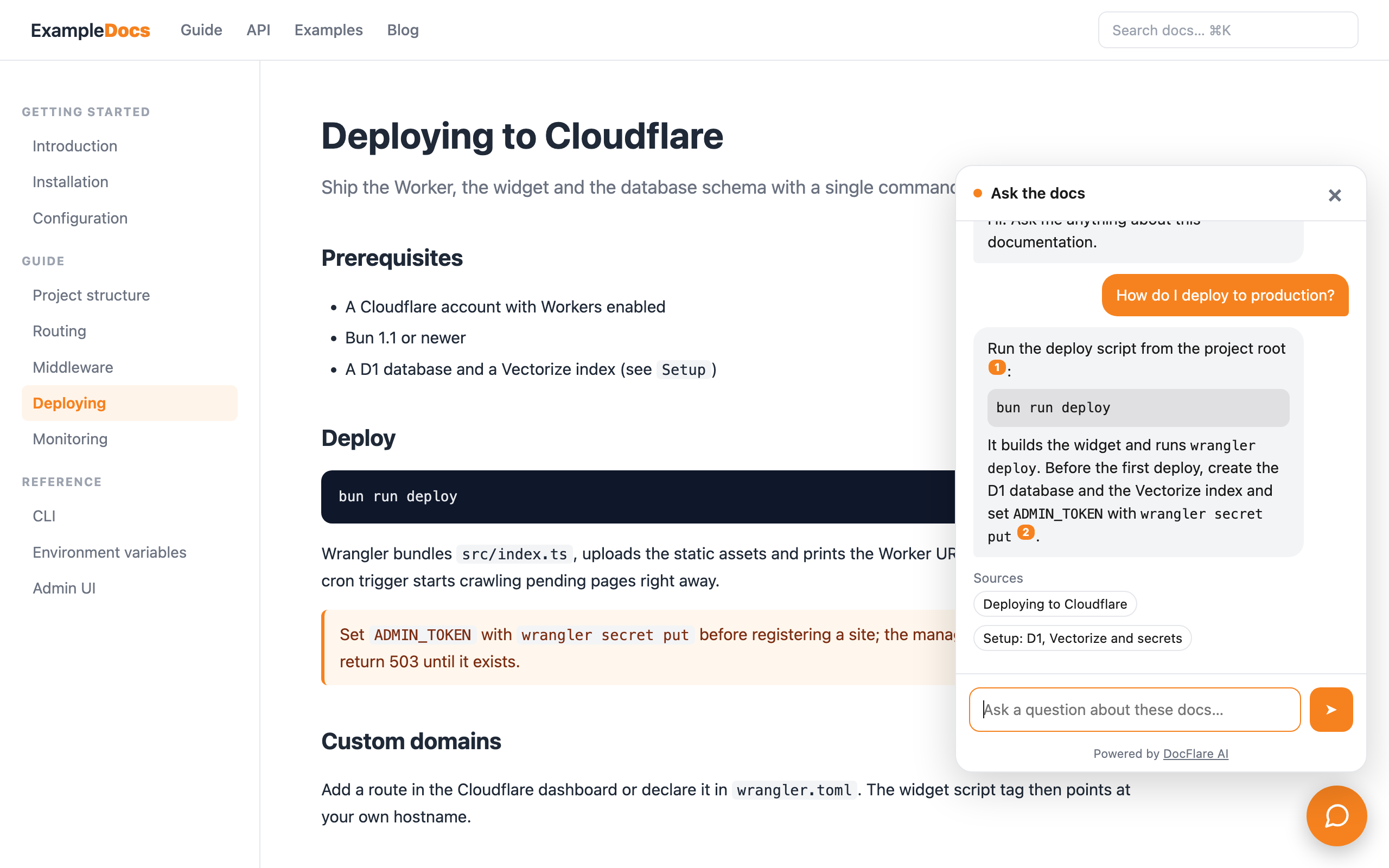Click the Sources label in chat
The width and height of the screenshot is (1389, 868).
[998, 578]
